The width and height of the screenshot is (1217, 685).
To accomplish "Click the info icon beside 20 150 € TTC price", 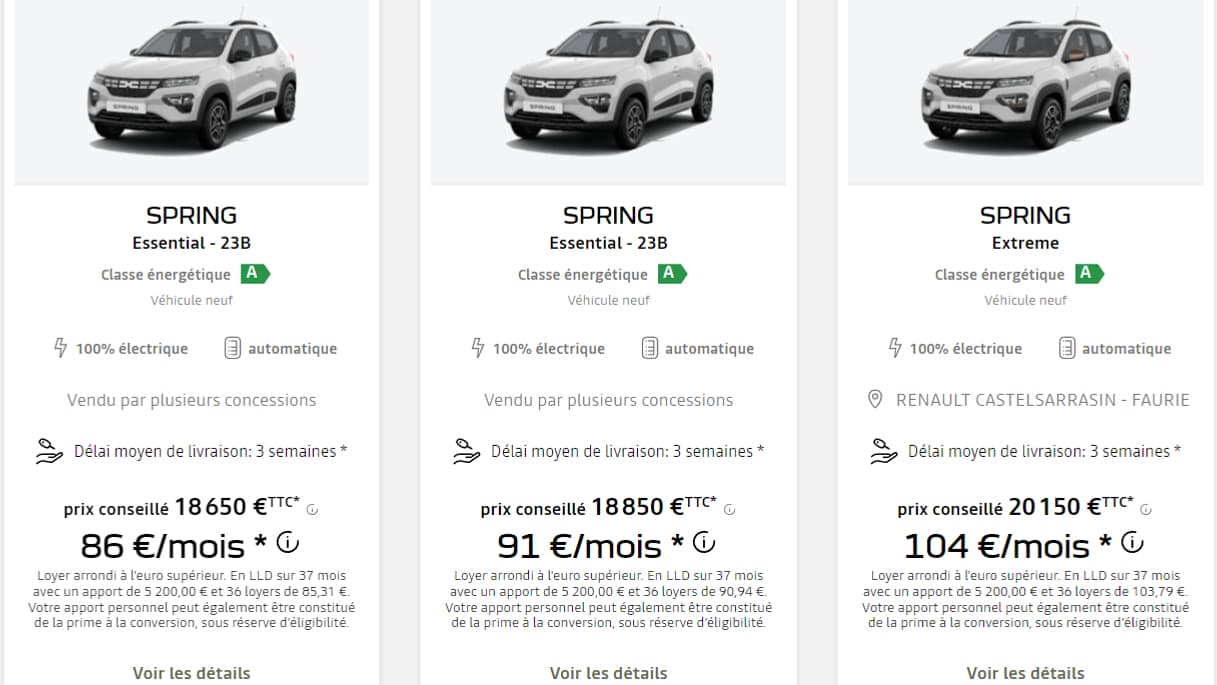I will coord(1147,508).
